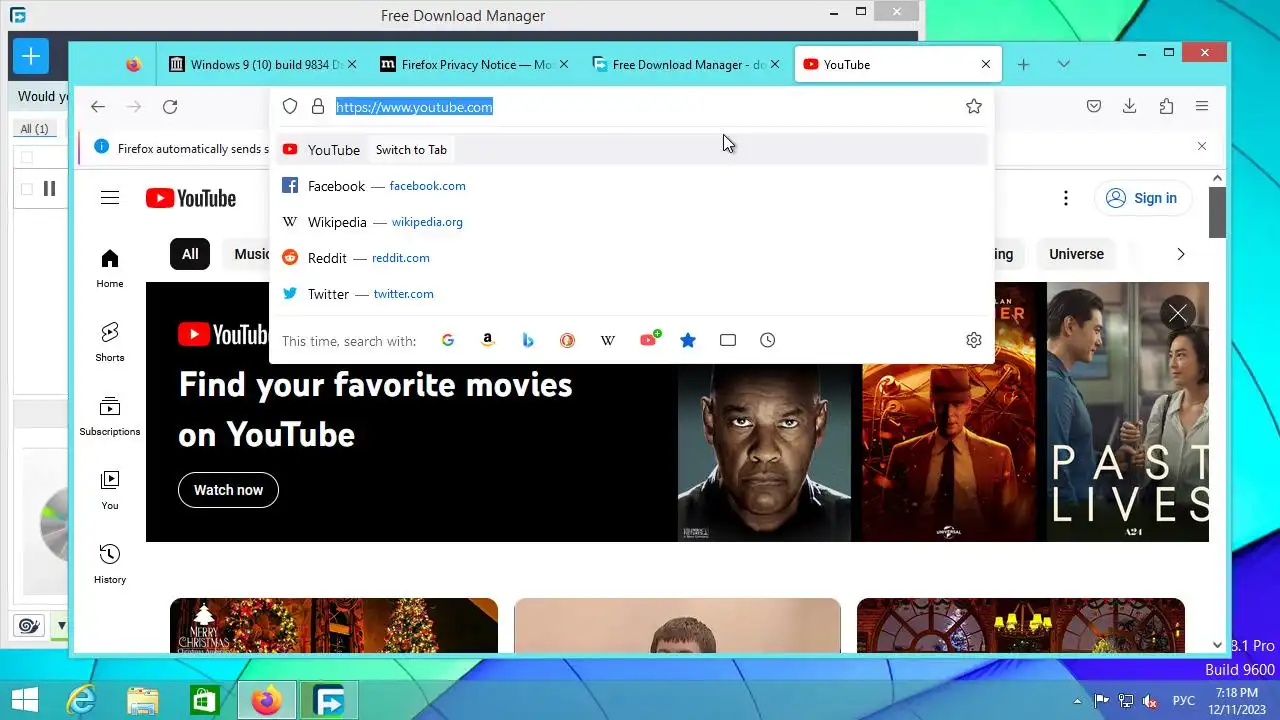Click Switch to Tab YouTube suggestion
Screen dimensions: 1280x720
coord(632,150)
